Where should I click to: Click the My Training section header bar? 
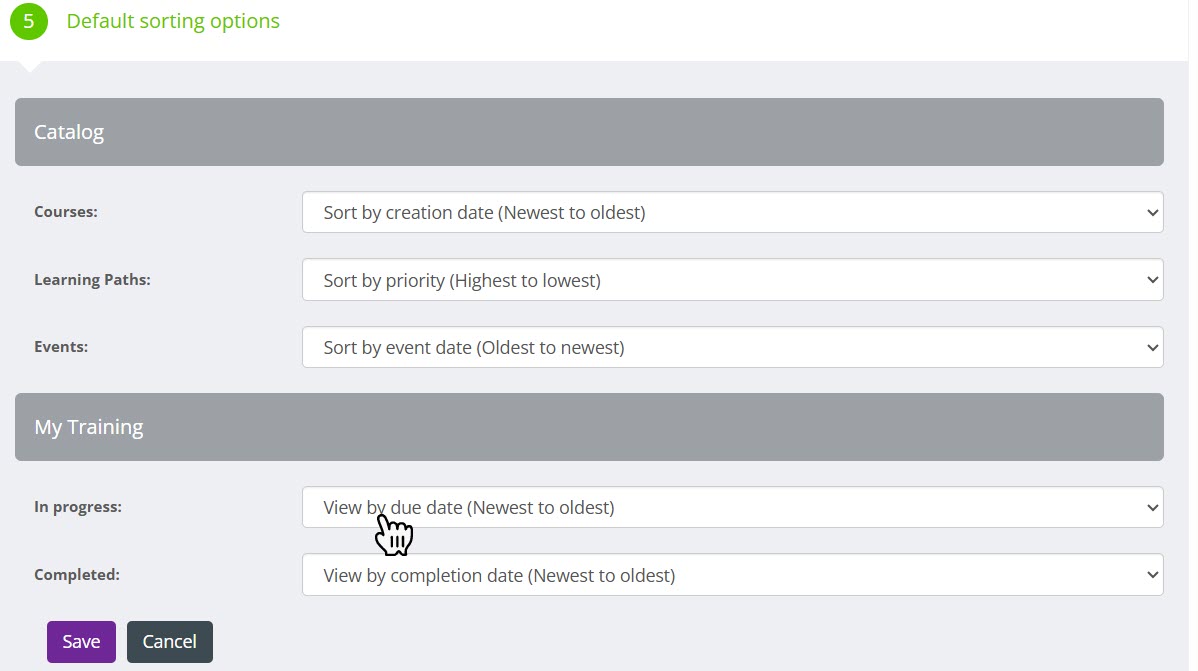pyautogui.click(x=589, y=427)
